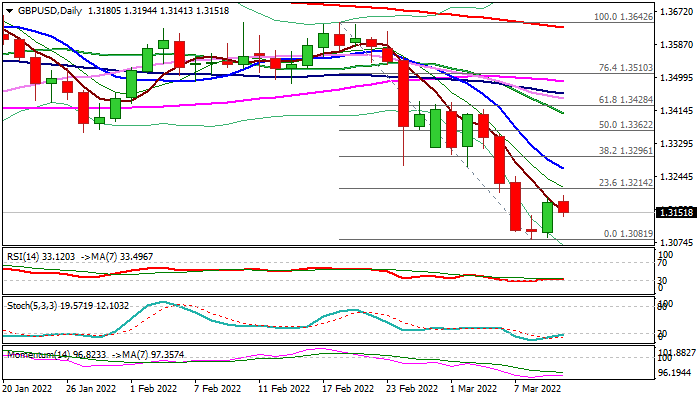Click the RSI scale value 70
The height and width of the screenshot is (400, 700).
[x=662, y=263]
